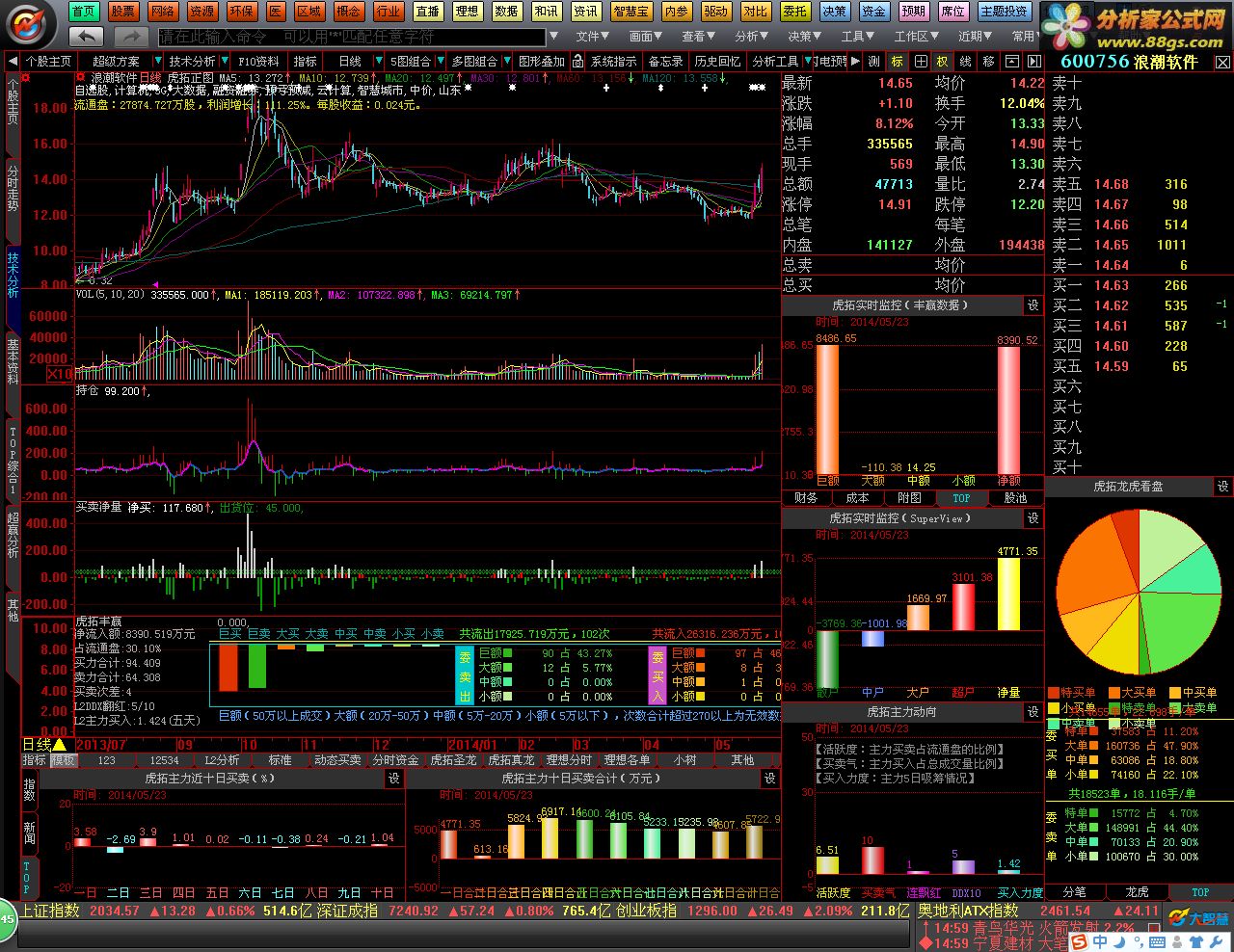Click the left scroll arrow before 个股主页

point(13,61)
